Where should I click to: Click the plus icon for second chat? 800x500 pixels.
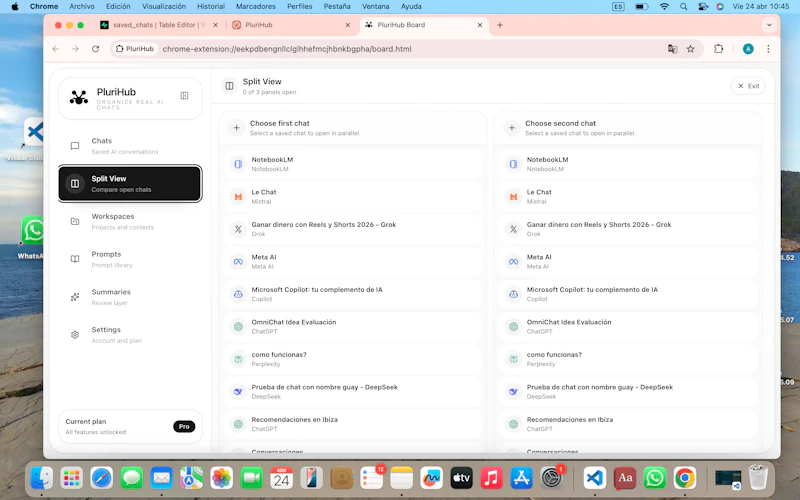click(511, 128)
